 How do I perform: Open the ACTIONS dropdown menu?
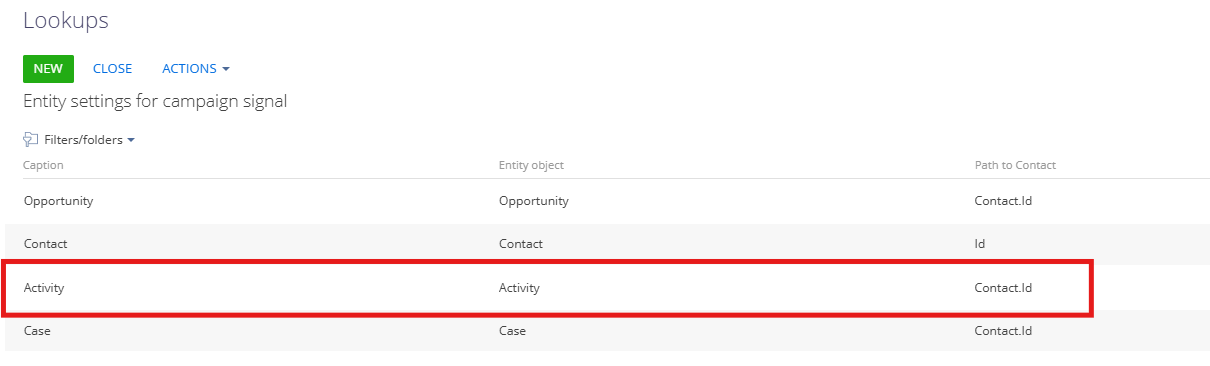click(x=196, y=69)
